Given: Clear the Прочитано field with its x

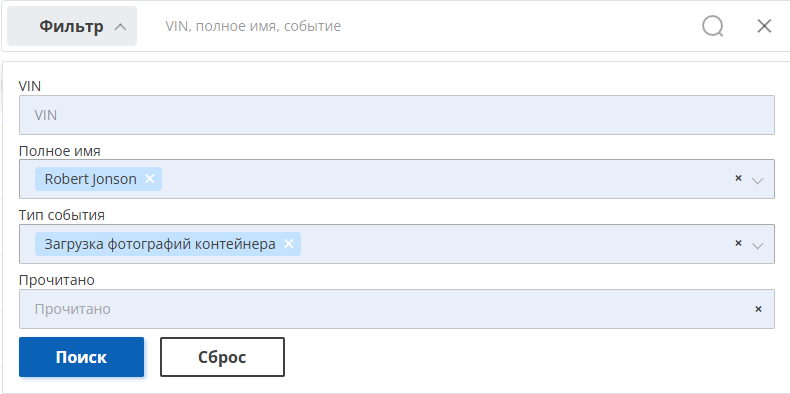Looking at the screenshot, I should (x=758, y=309).
